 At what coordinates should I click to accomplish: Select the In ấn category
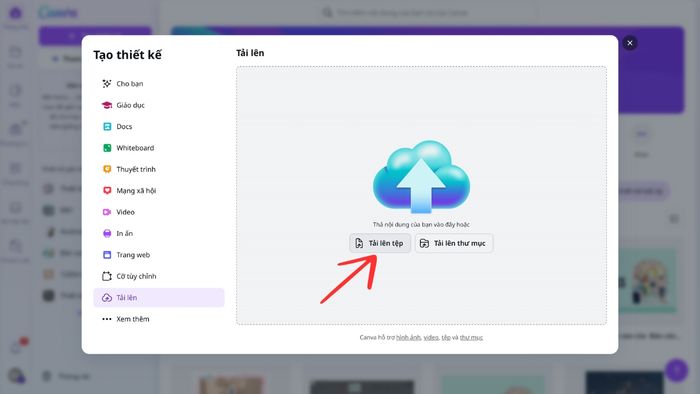coord(159,233)
